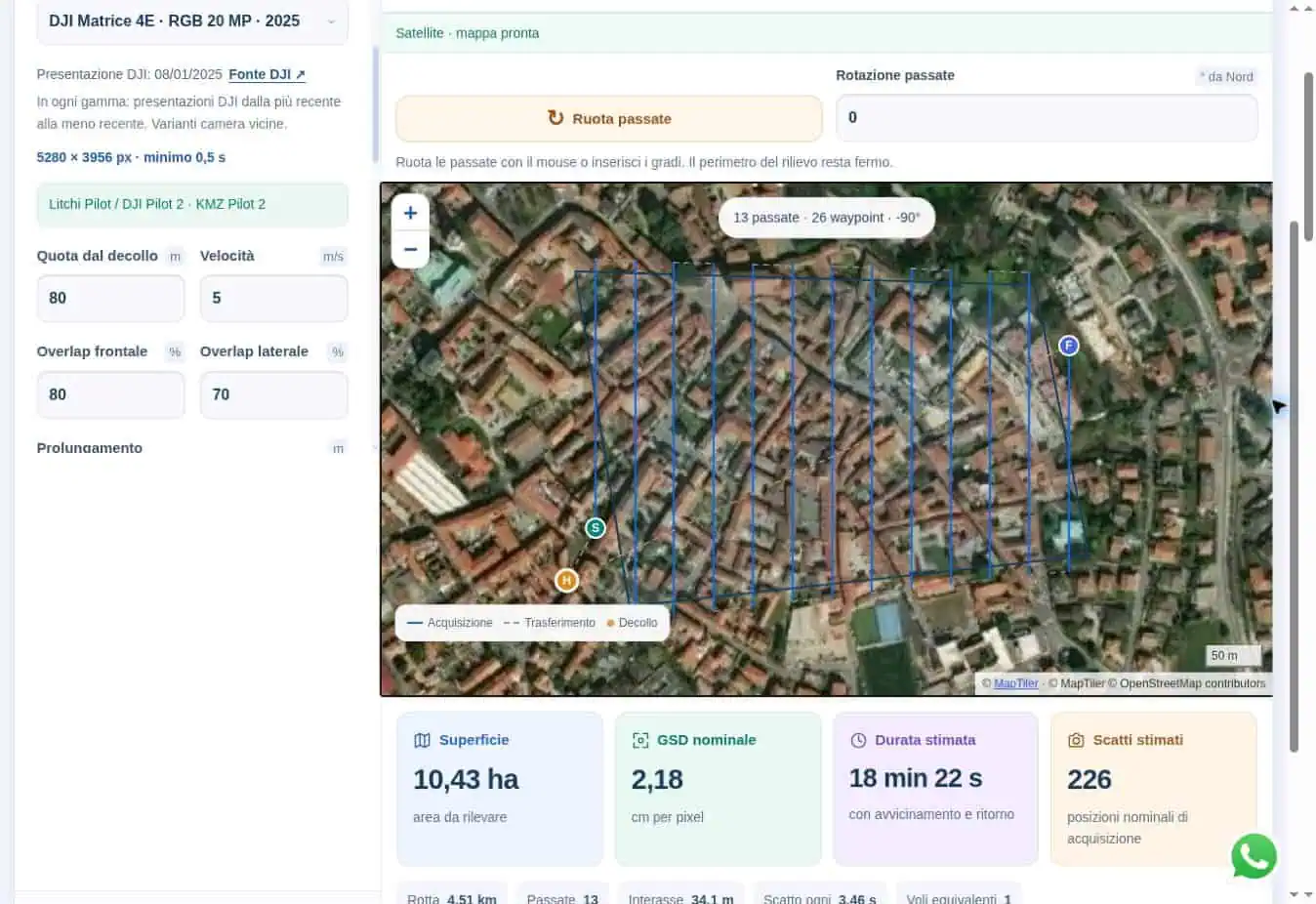Screen dimensions: 1316x904
Task: Click the Durata stimata clock icon
Action: [858, 741]
